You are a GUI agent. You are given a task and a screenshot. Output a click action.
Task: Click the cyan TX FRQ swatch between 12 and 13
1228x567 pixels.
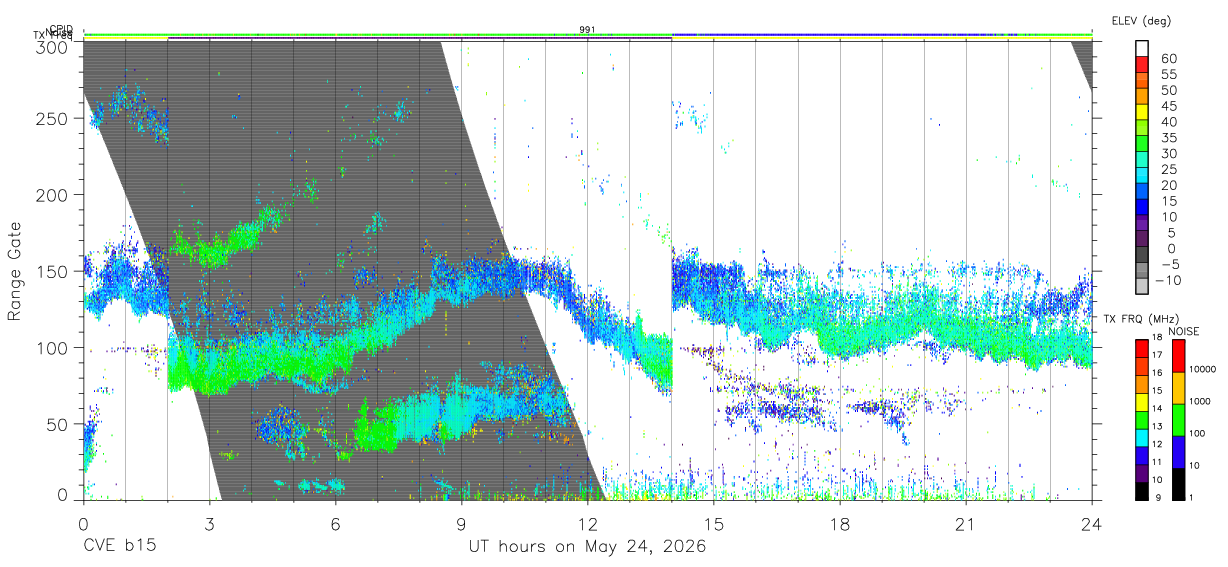click(x=1142, y=436)
